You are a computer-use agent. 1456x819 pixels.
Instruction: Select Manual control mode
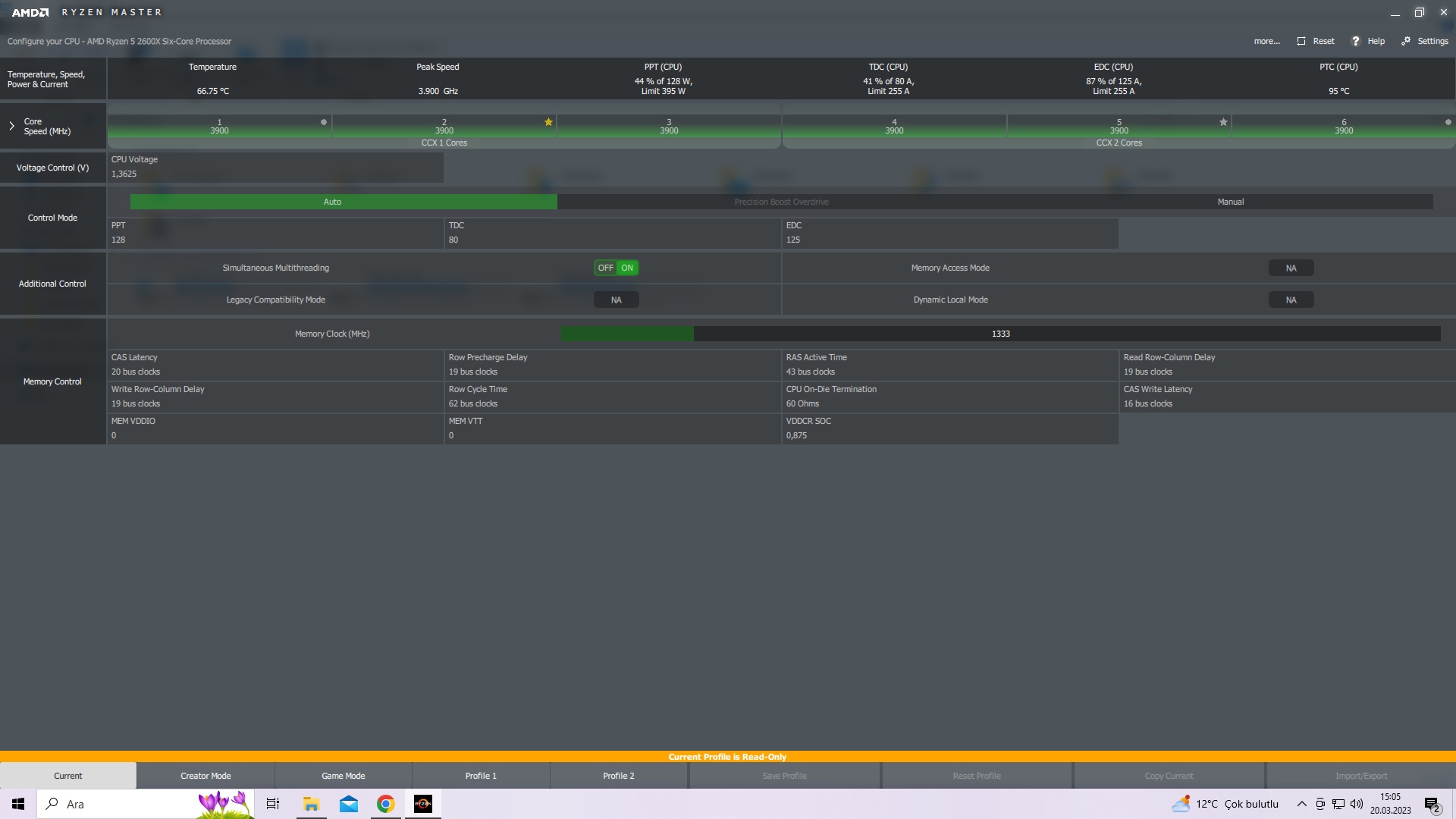1230,202
